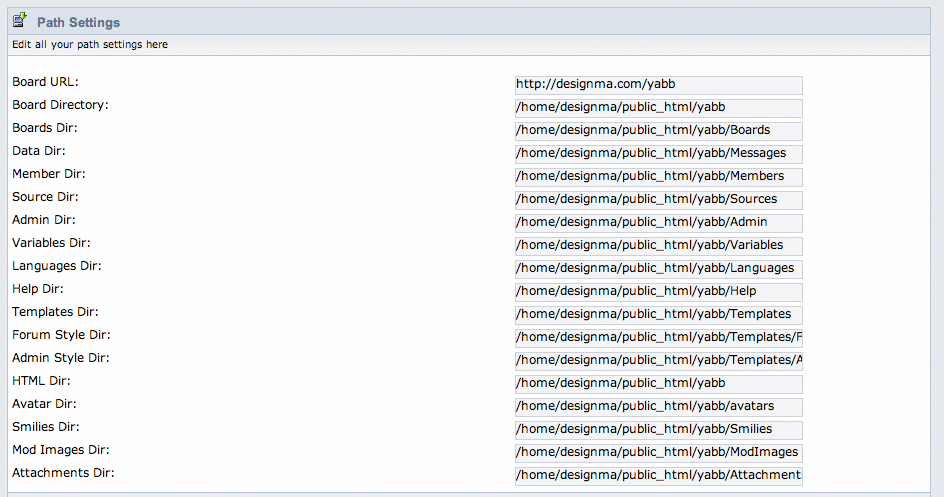
Task: Click into the Data Dir field
Action: [x=658, y=154]
